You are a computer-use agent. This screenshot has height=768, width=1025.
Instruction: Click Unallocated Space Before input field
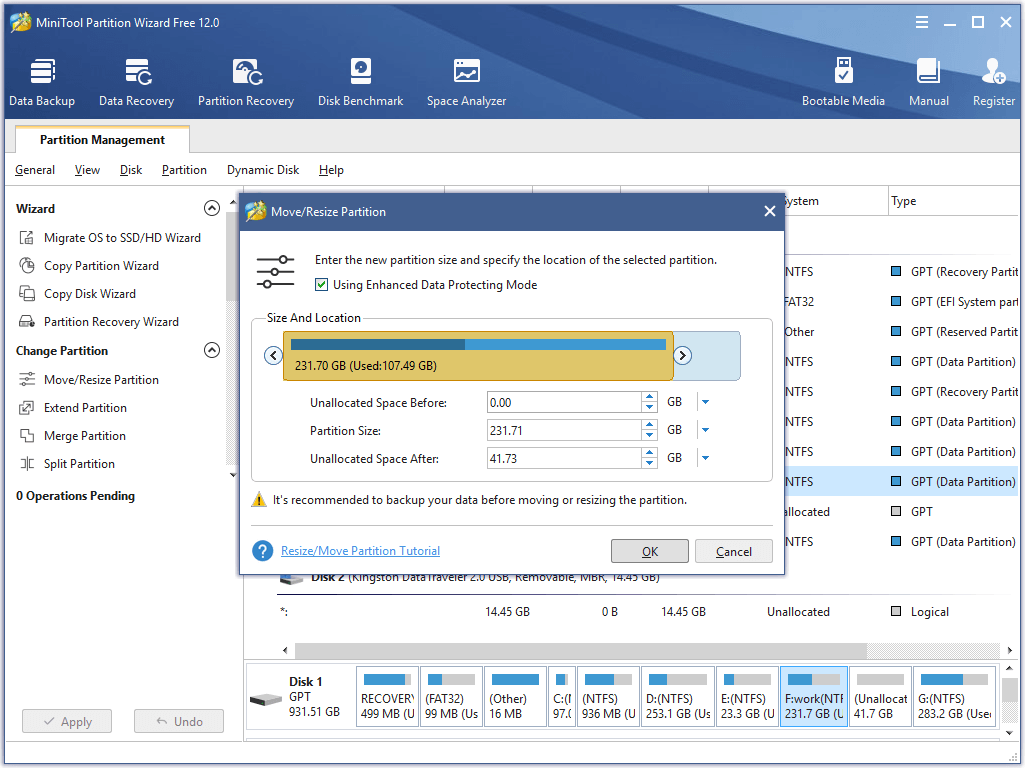click(x=564, y=403)
